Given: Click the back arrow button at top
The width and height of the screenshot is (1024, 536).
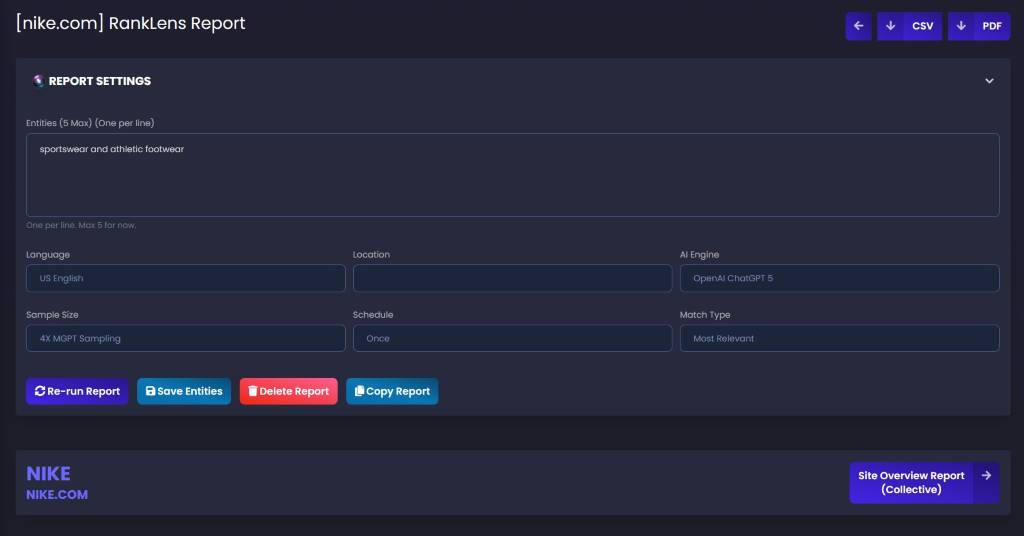Looking at the screenshot, I should [858, 26].
